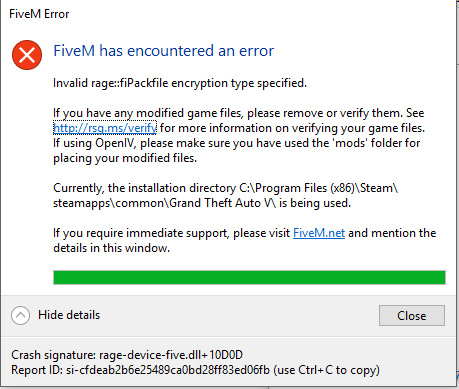Click the 'If you have any modified game files' line
Screen dimensions: 459x389
239,113
